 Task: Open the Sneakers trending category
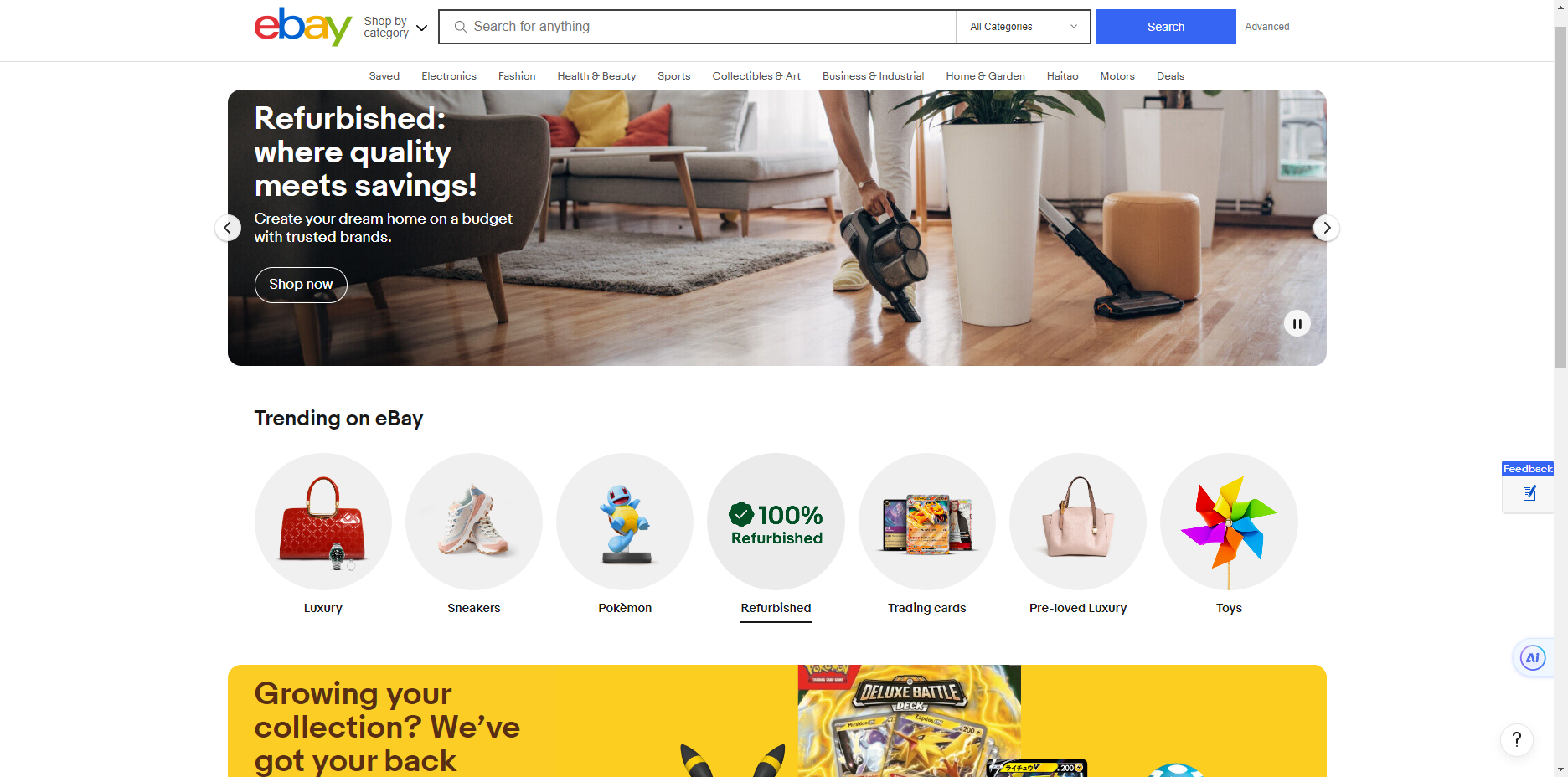coord(474,522)
